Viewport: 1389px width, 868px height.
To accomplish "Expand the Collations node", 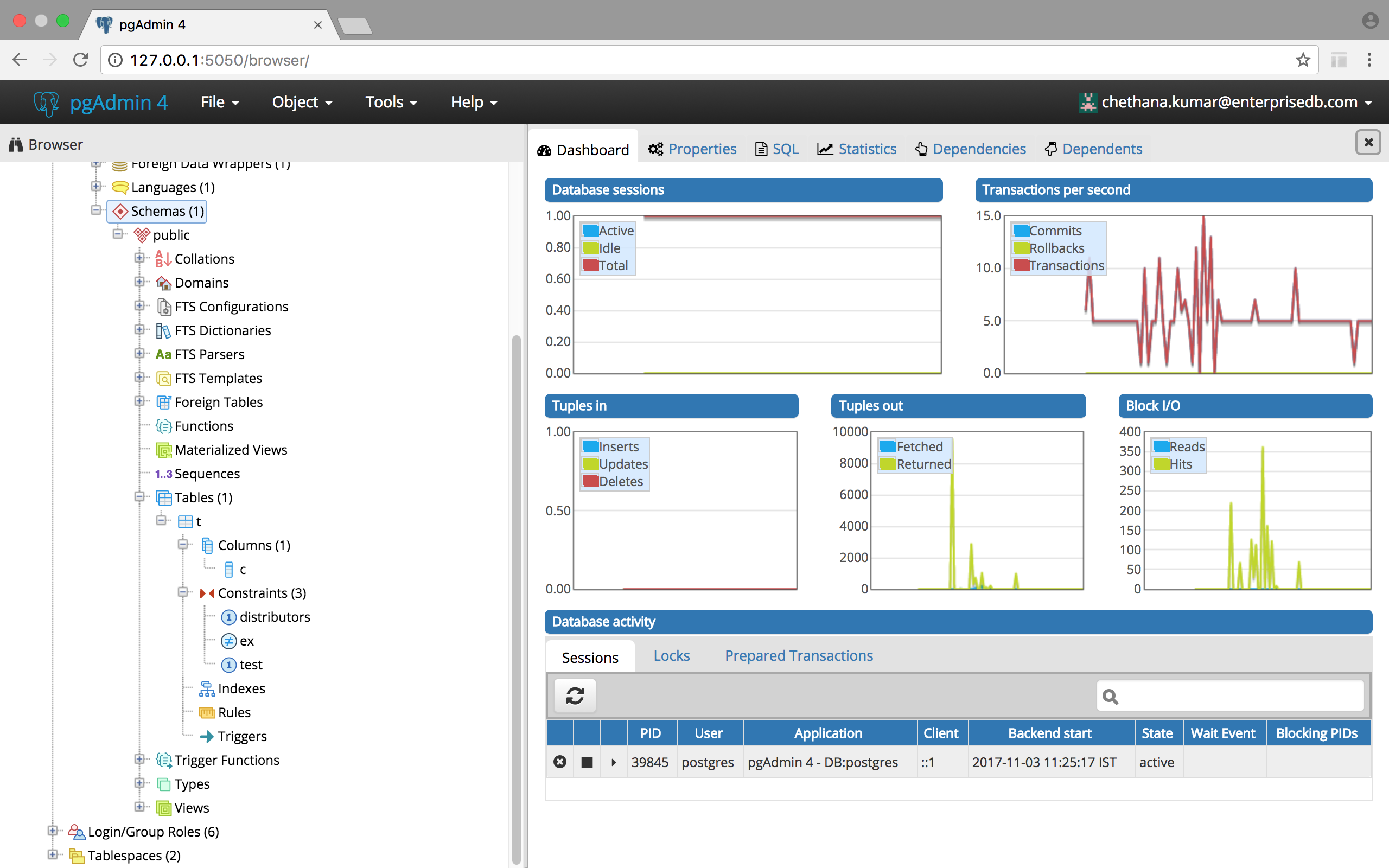I will tap(139, 258).
